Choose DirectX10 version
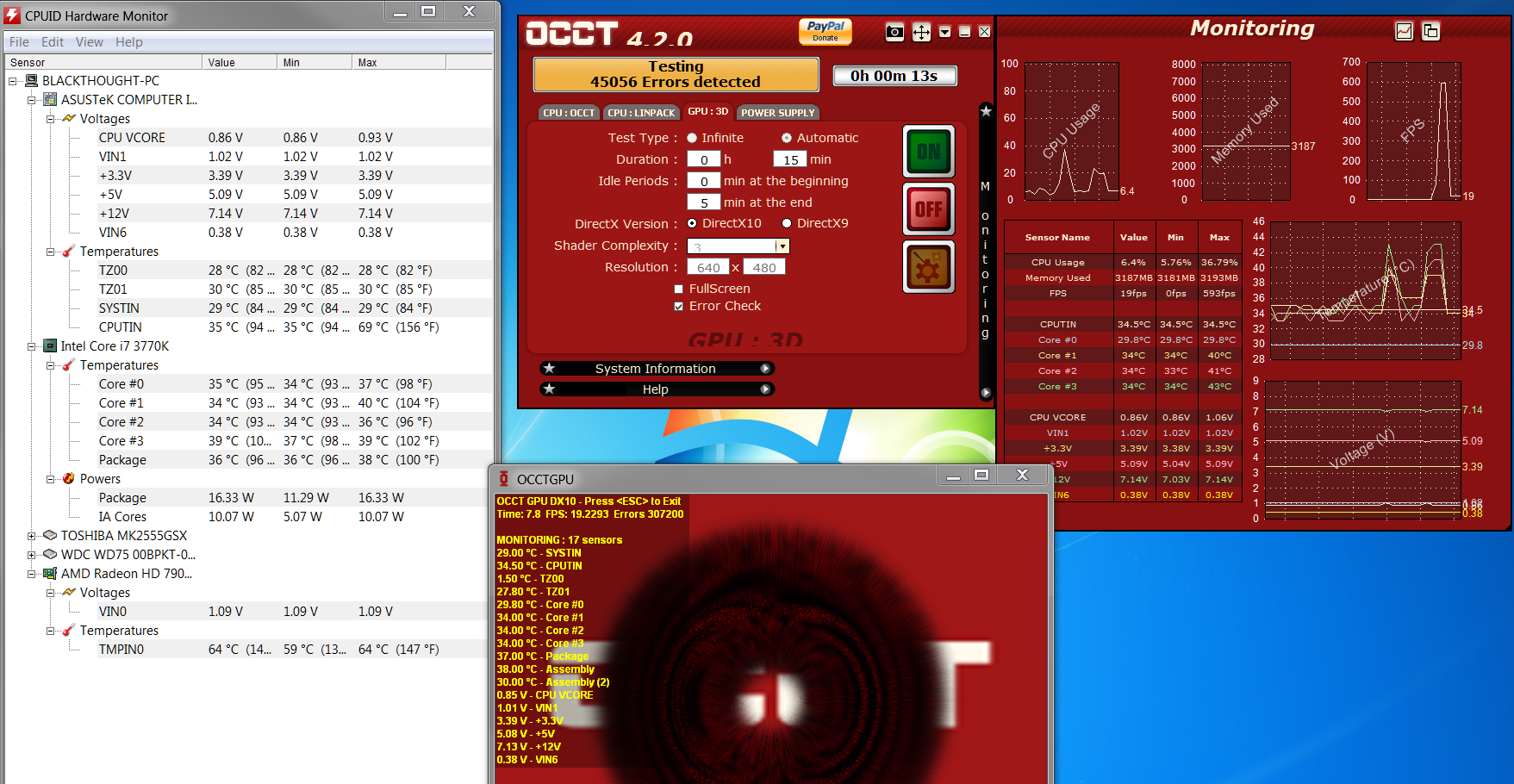This screenshot has height=784, width=1514. pos(692,223)
